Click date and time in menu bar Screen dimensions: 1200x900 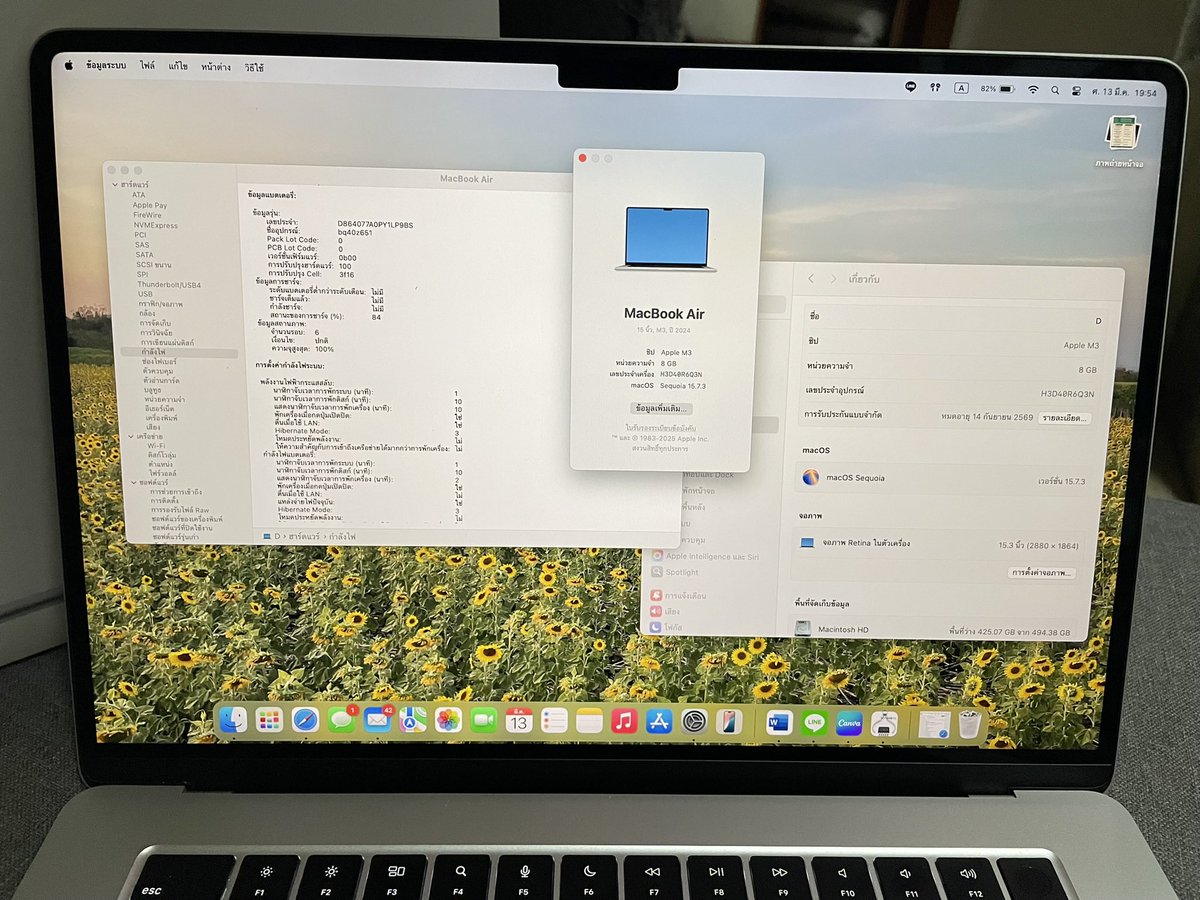[1125, 92]
